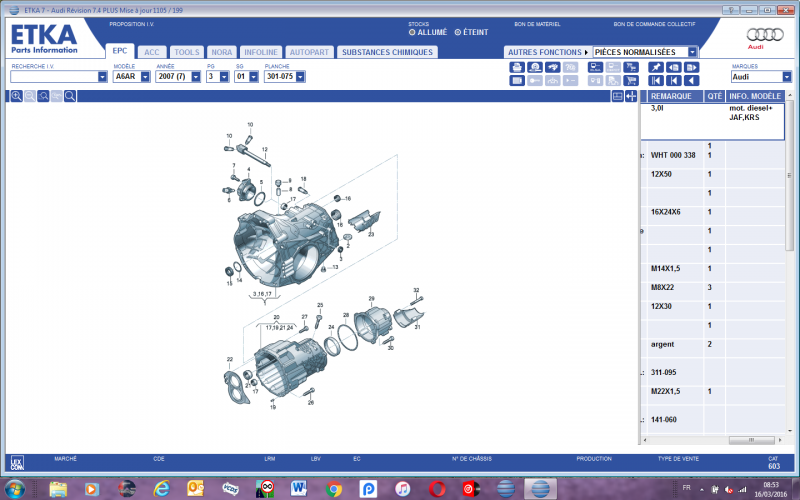Screen dimensions: 800x500
Task: Select the ALLUMÉ stocks radio button
Action: 412,32
